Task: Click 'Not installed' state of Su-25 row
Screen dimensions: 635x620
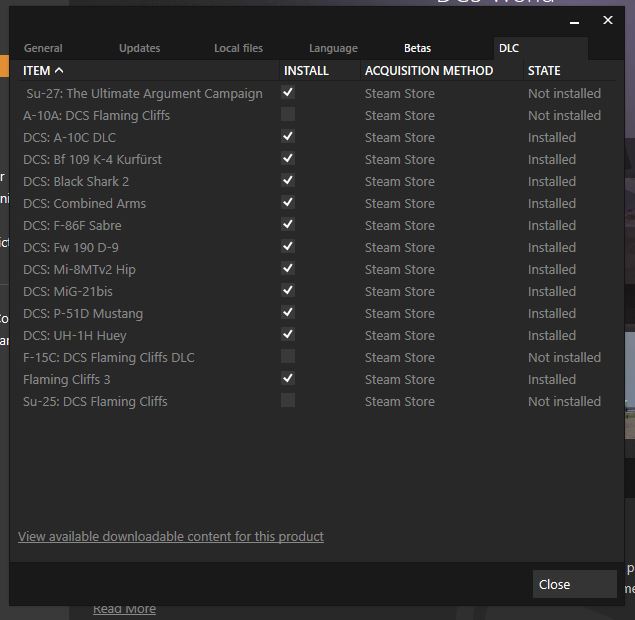Action: [x=564, y=401]
